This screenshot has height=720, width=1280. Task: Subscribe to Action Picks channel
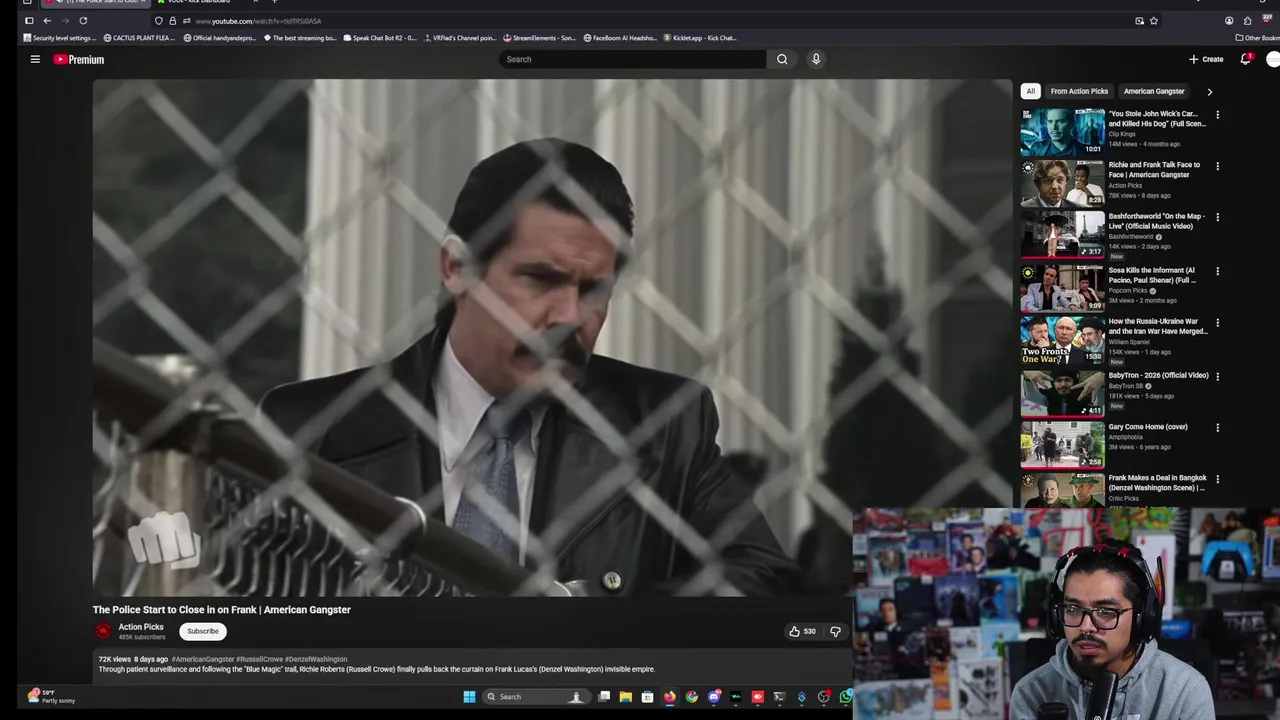(x=203, y=631)
